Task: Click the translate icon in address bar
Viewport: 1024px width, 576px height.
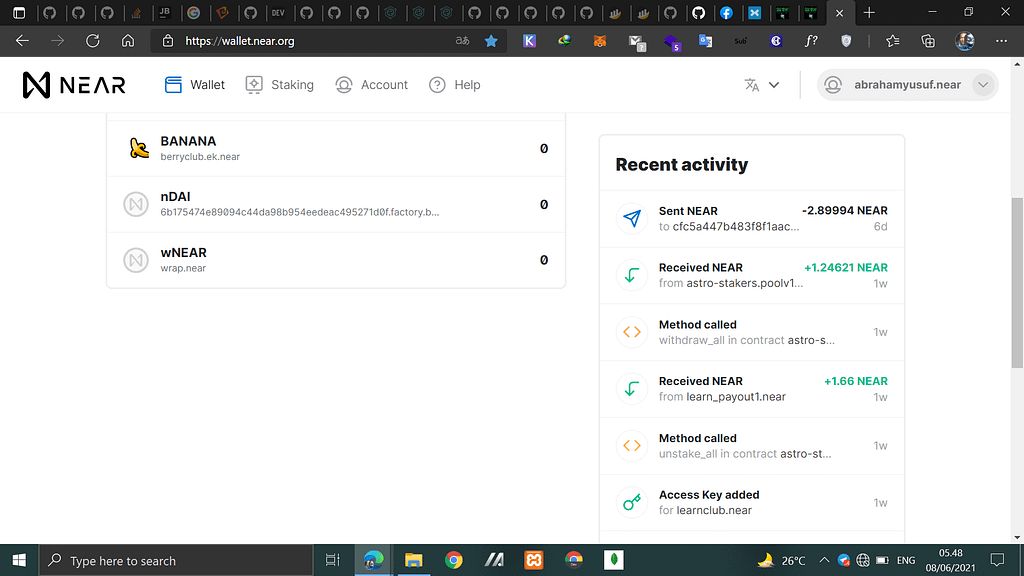Action: [x=462, y=40]
